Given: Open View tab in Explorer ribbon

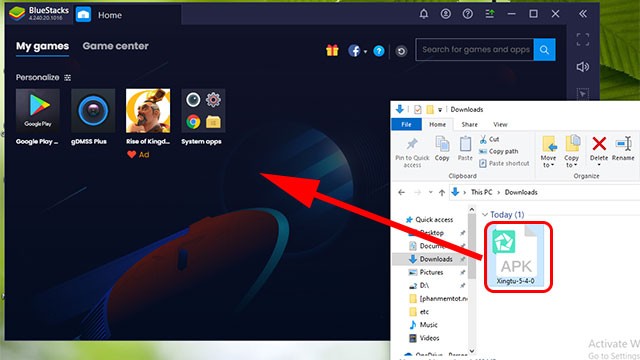Looking at the screenshot, I should pos(500,124).
